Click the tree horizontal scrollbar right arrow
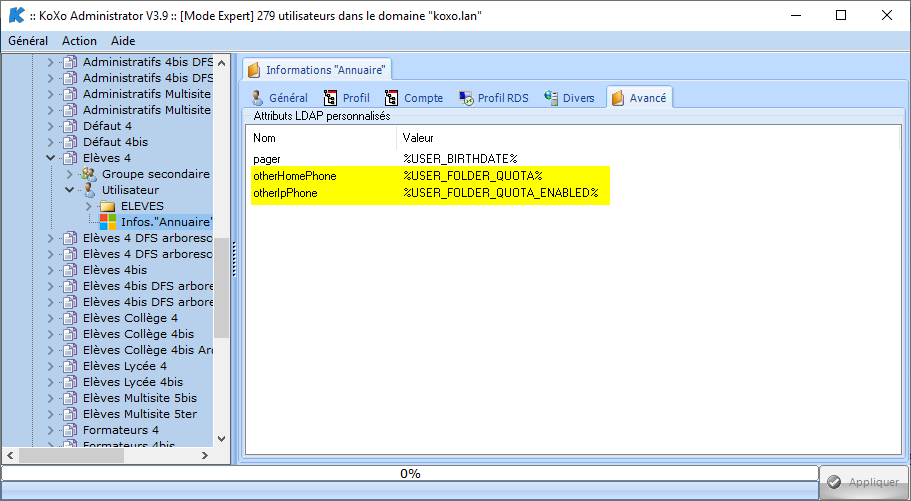The width and height of the screenshot is (911, 501). 205,456
